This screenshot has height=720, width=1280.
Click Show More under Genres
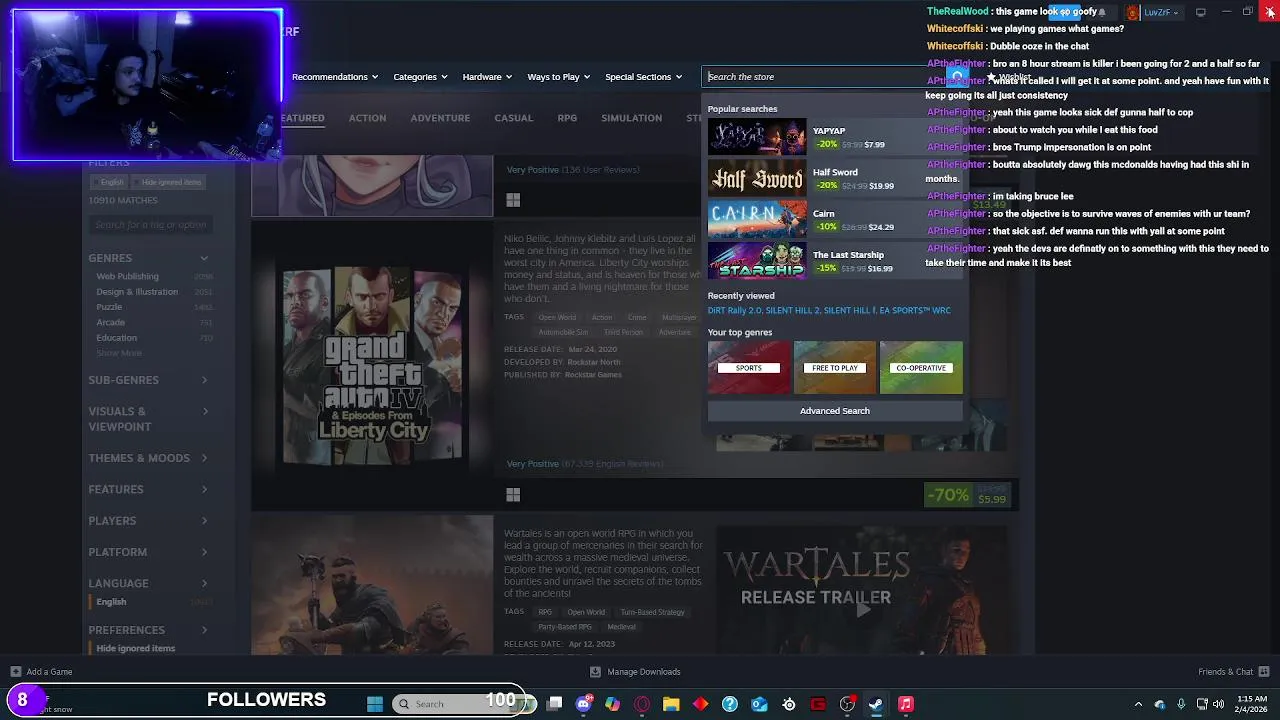pyautogui.click(x=119, y=353)
